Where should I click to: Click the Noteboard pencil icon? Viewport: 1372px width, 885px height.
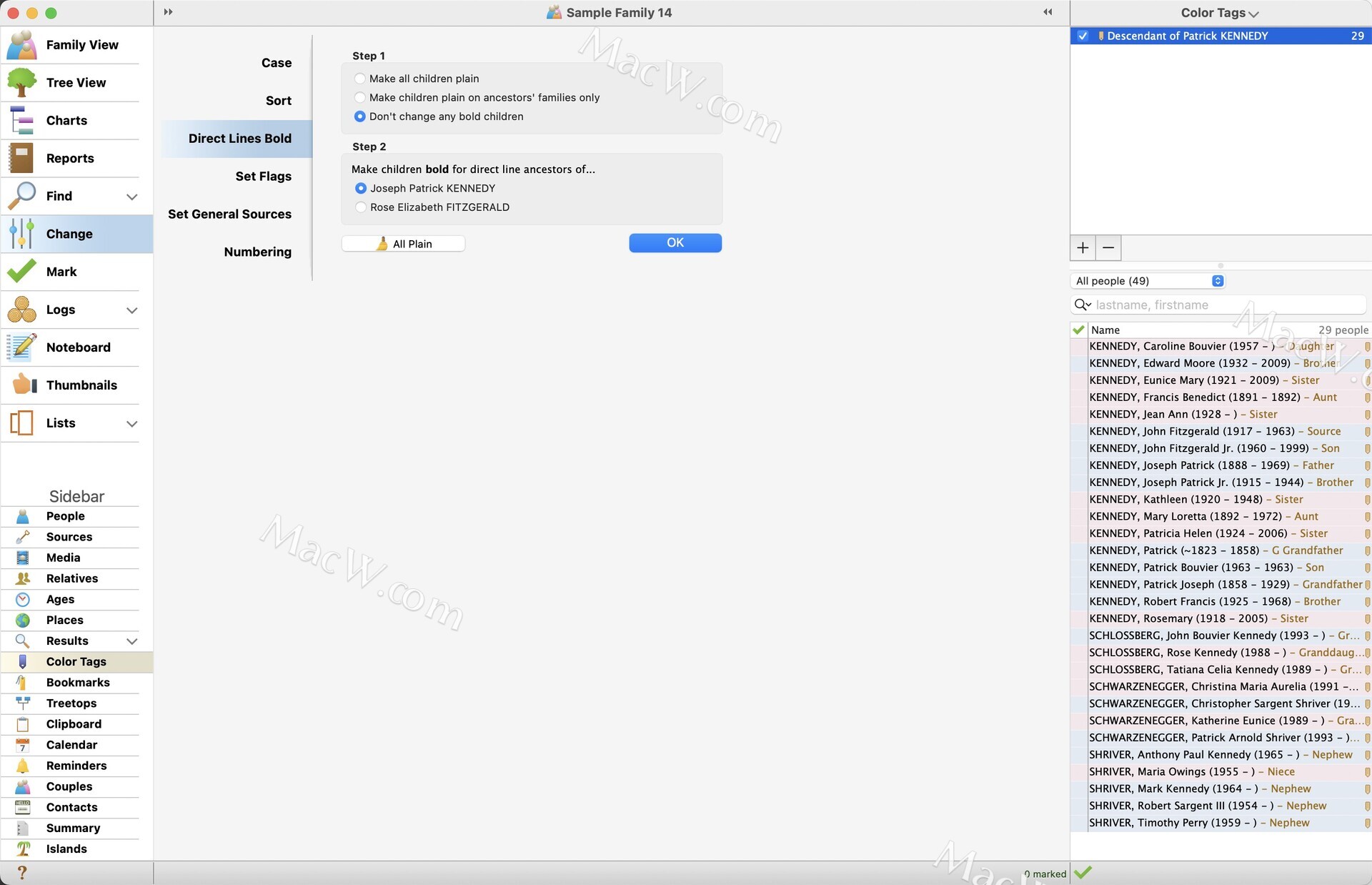pos(22,347)
